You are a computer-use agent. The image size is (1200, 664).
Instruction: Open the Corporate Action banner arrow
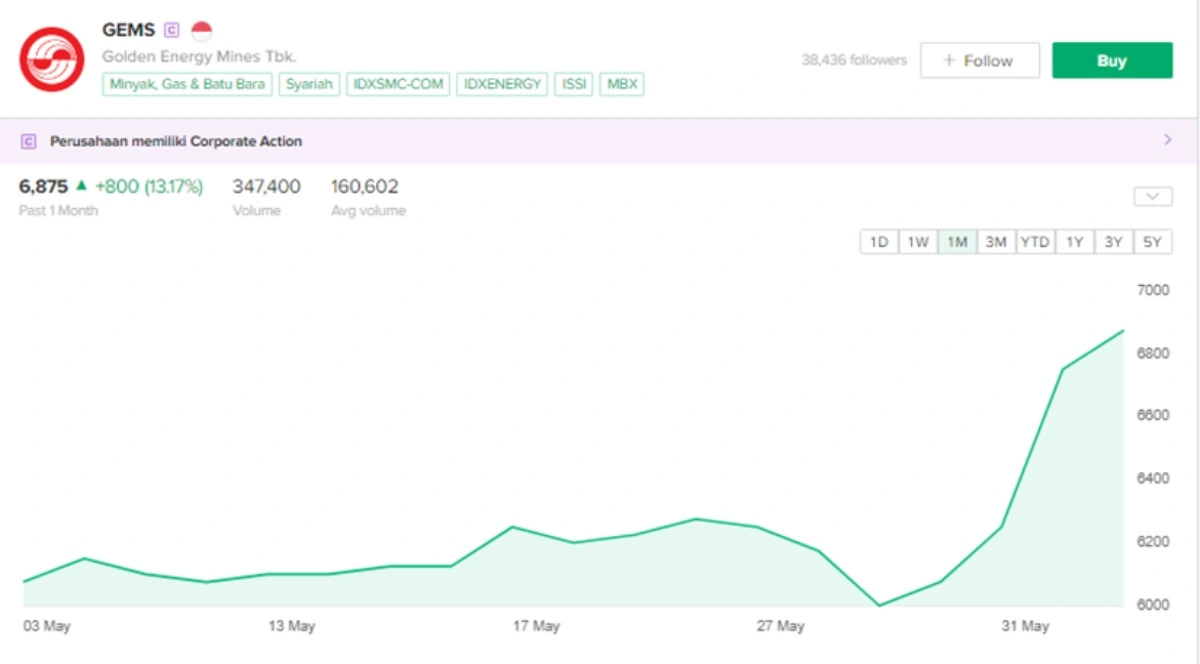point(1168,140)
